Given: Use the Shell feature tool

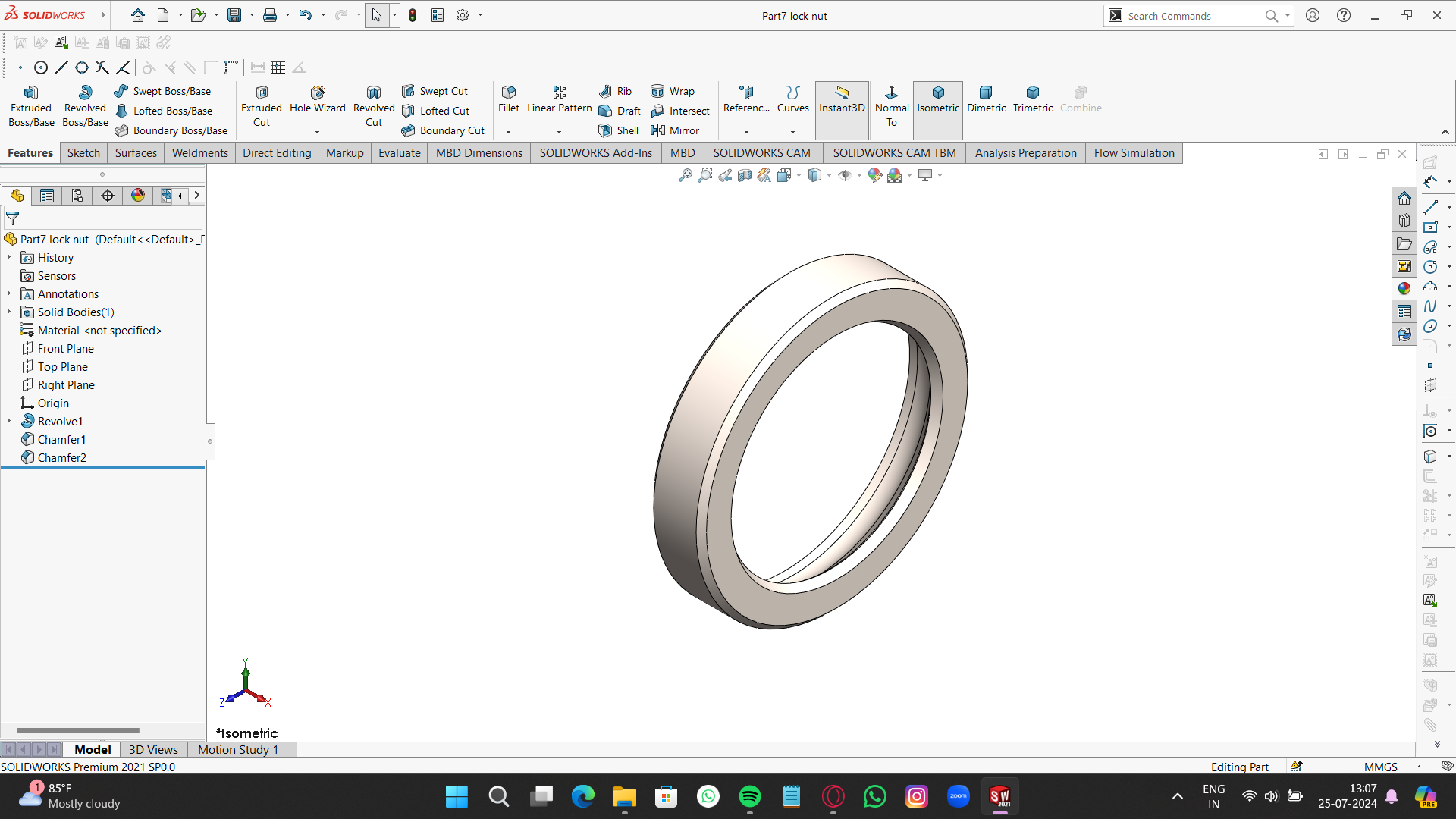Looking at the screenshot, I should (619, 130).
